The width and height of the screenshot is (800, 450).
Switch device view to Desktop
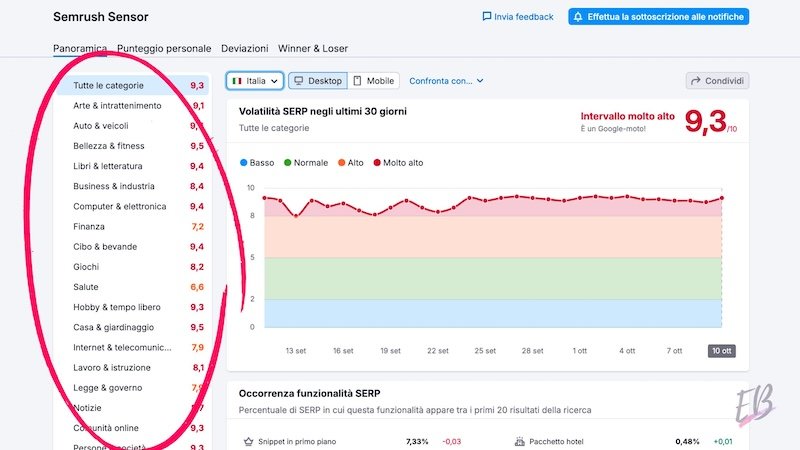point(318,81)
